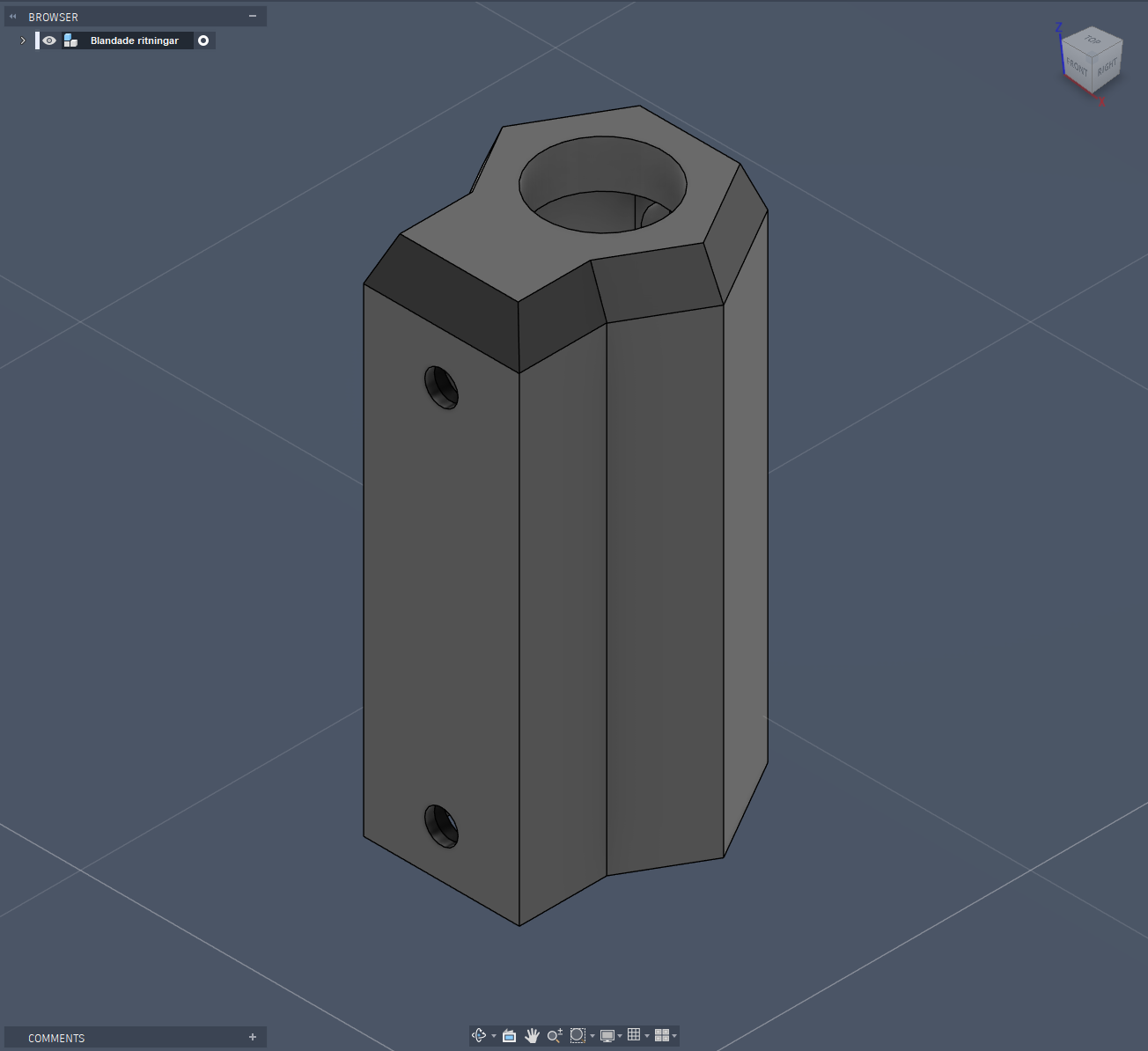
Task: Select the Orbit tool in navigation bar
Action: click(x=479, y=1035)
